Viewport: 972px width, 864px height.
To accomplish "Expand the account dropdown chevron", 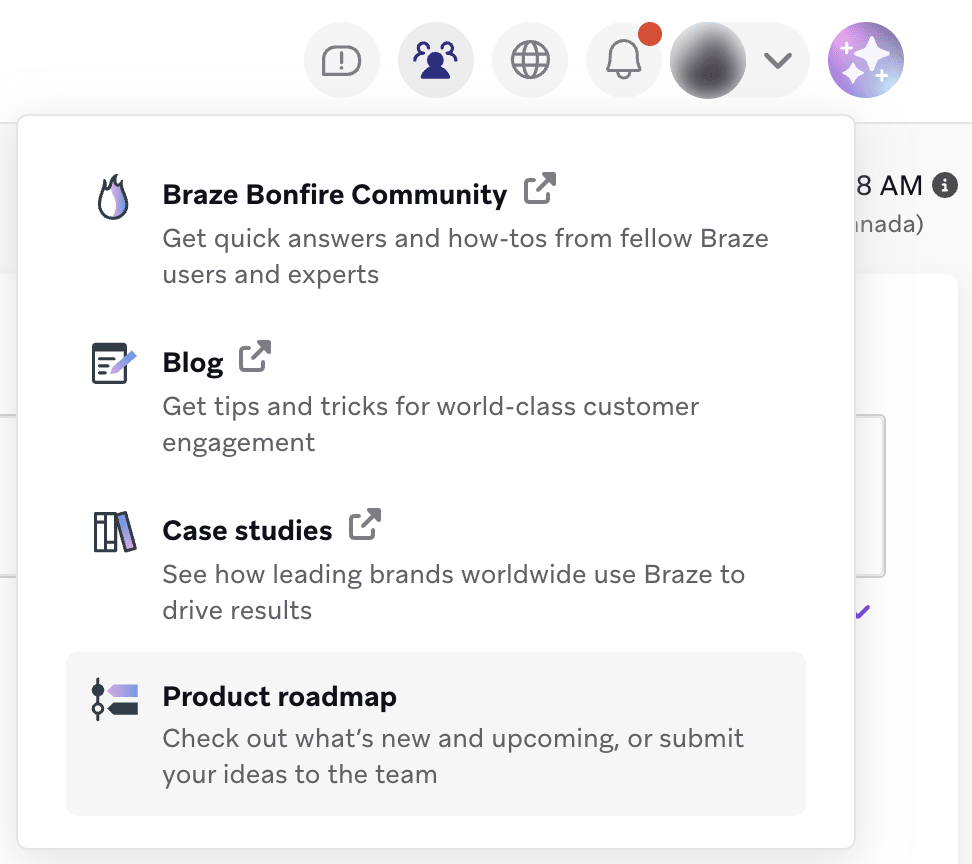I will [777, 61].
